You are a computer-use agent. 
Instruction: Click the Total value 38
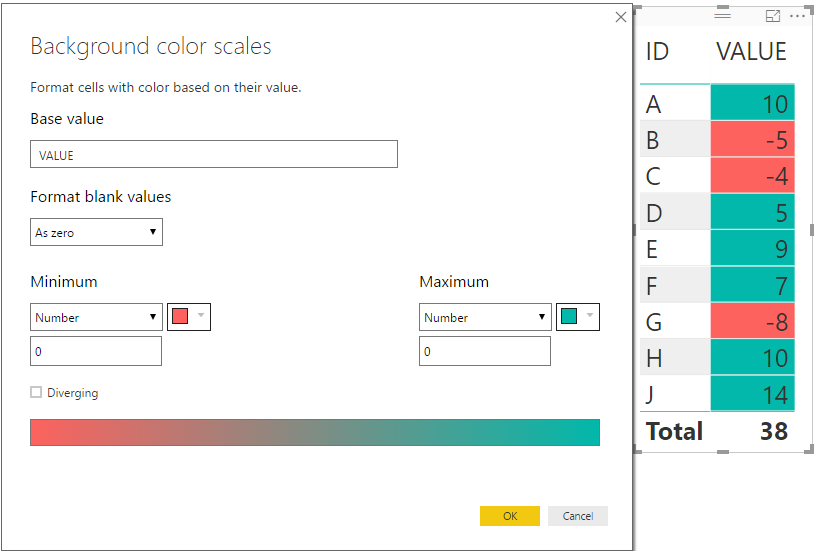click(773, 431)
